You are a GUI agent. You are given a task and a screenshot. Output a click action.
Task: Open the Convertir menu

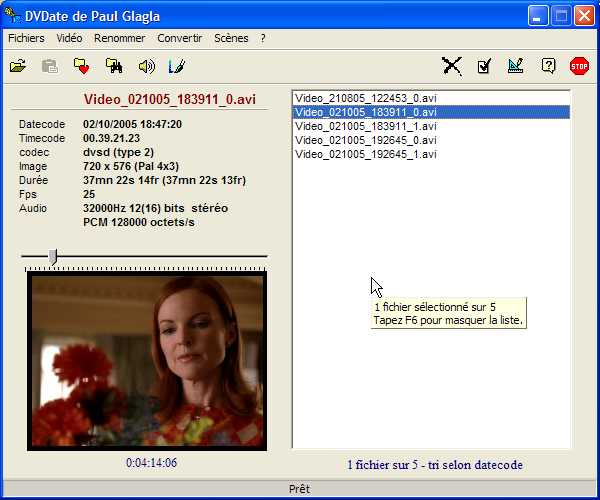179,38
